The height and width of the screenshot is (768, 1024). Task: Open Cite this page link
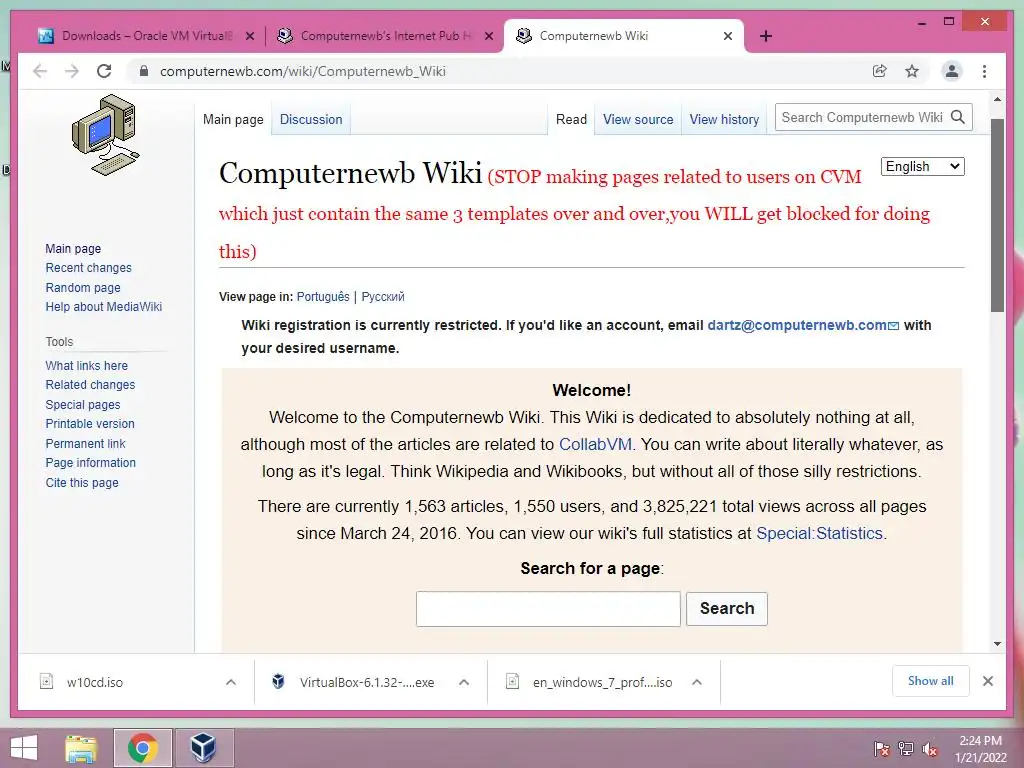tap(82, 483)
